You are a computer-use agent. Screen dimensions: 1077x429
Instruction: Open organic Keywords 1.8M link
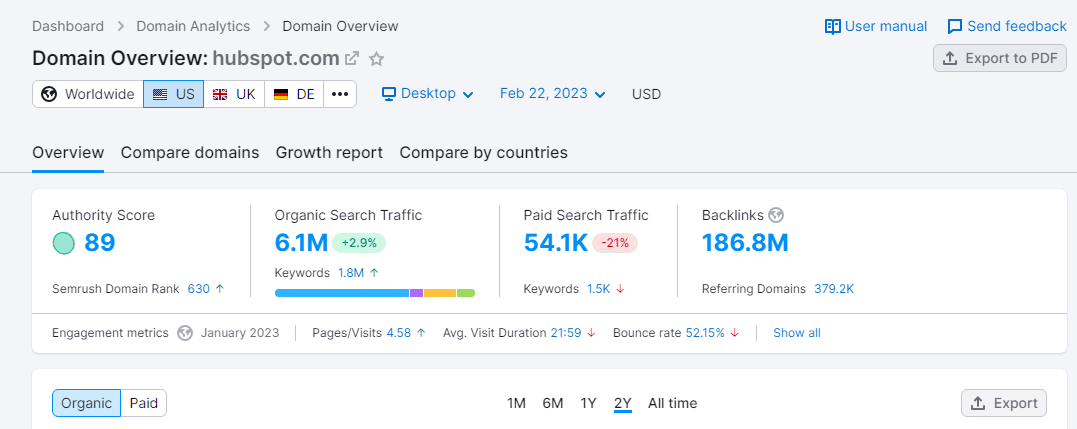[350, 273]
